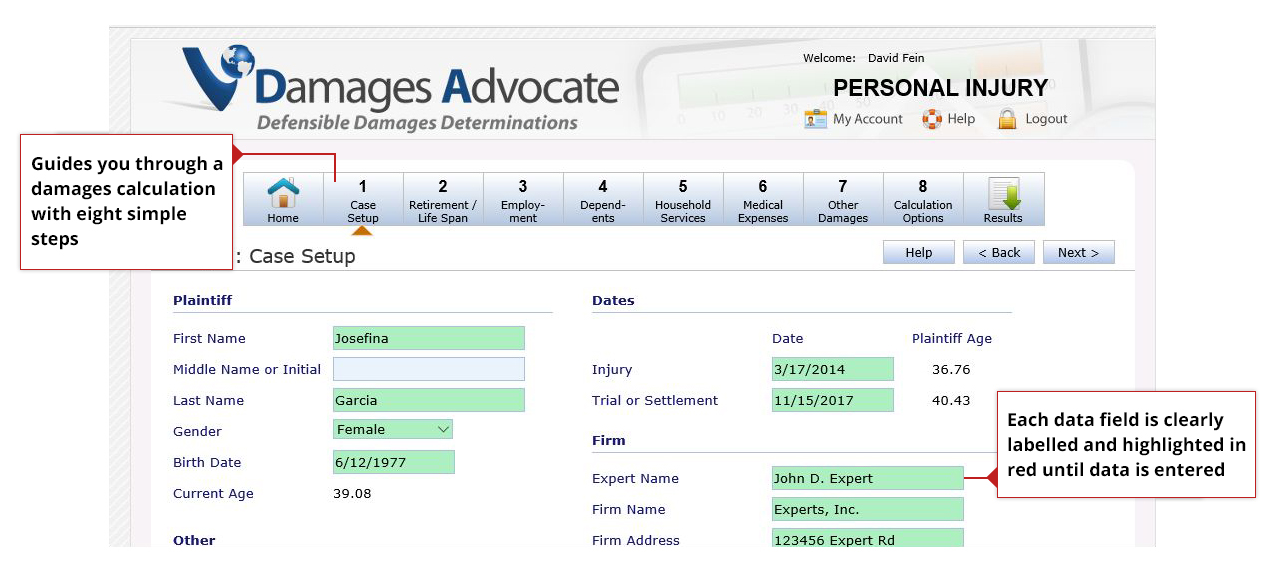Switch to step 3 Employment
This screenshot has width=1275, height=582.
(x=523, y=199)
